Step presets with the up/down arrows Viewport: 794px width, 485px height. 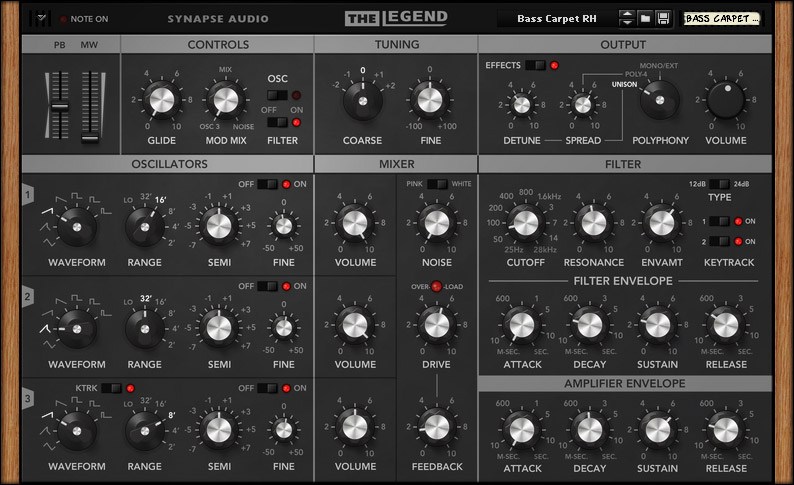pos(627,18)
